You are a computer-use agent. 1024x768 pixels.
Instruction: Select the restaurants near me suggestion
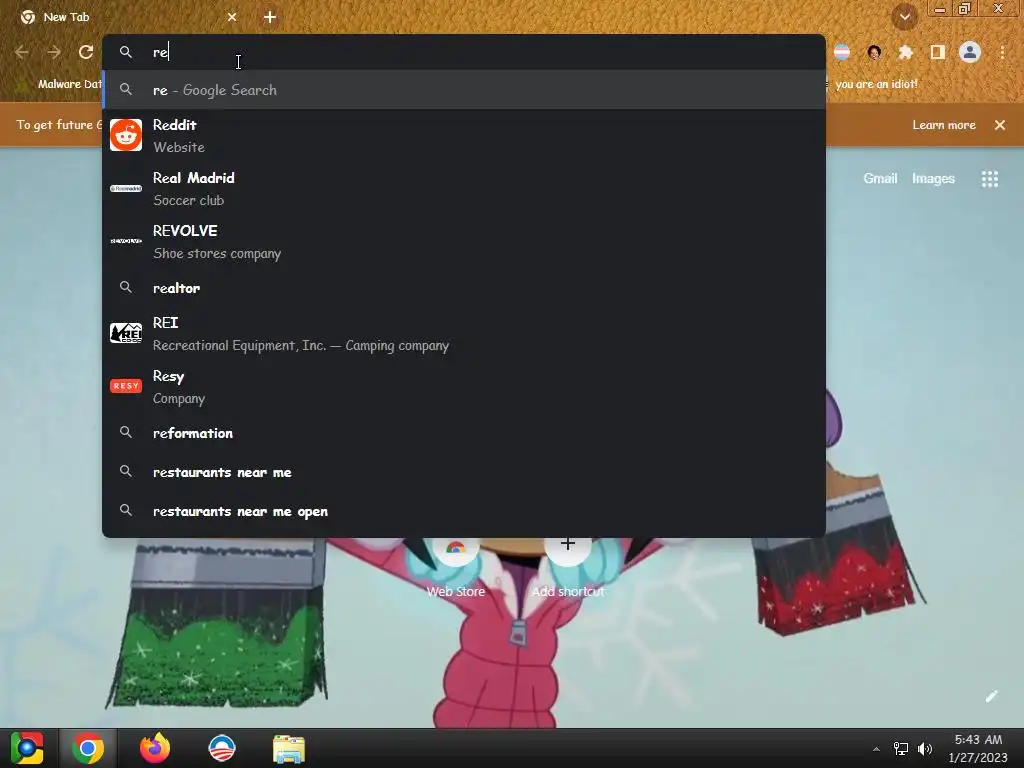click(464, 472)
